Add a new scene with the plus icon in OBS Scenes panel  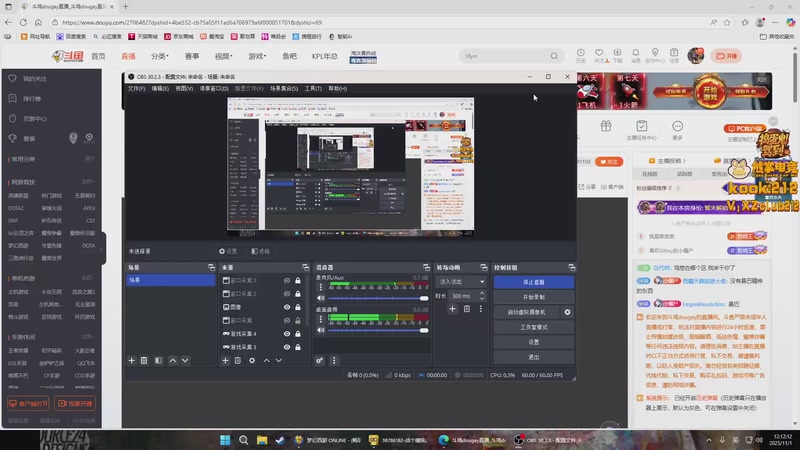132,360
